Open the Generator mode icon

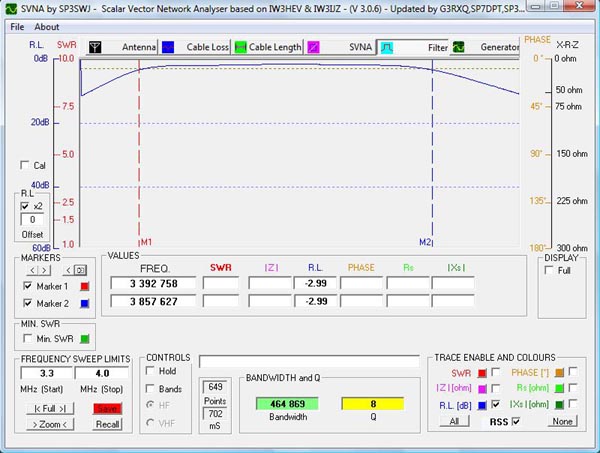(x=459, y=47)
